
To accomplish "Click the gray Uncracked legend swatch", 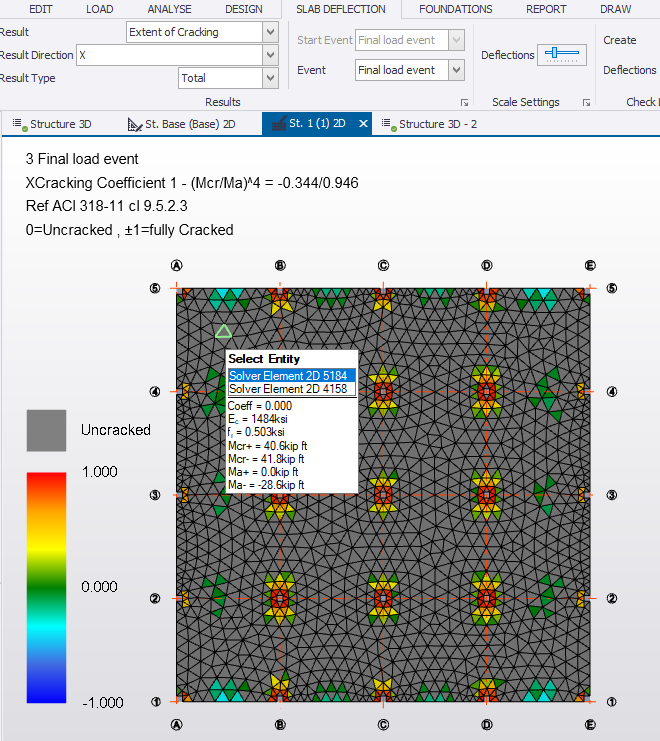I will pyautogui.click(x=46, y=430).
